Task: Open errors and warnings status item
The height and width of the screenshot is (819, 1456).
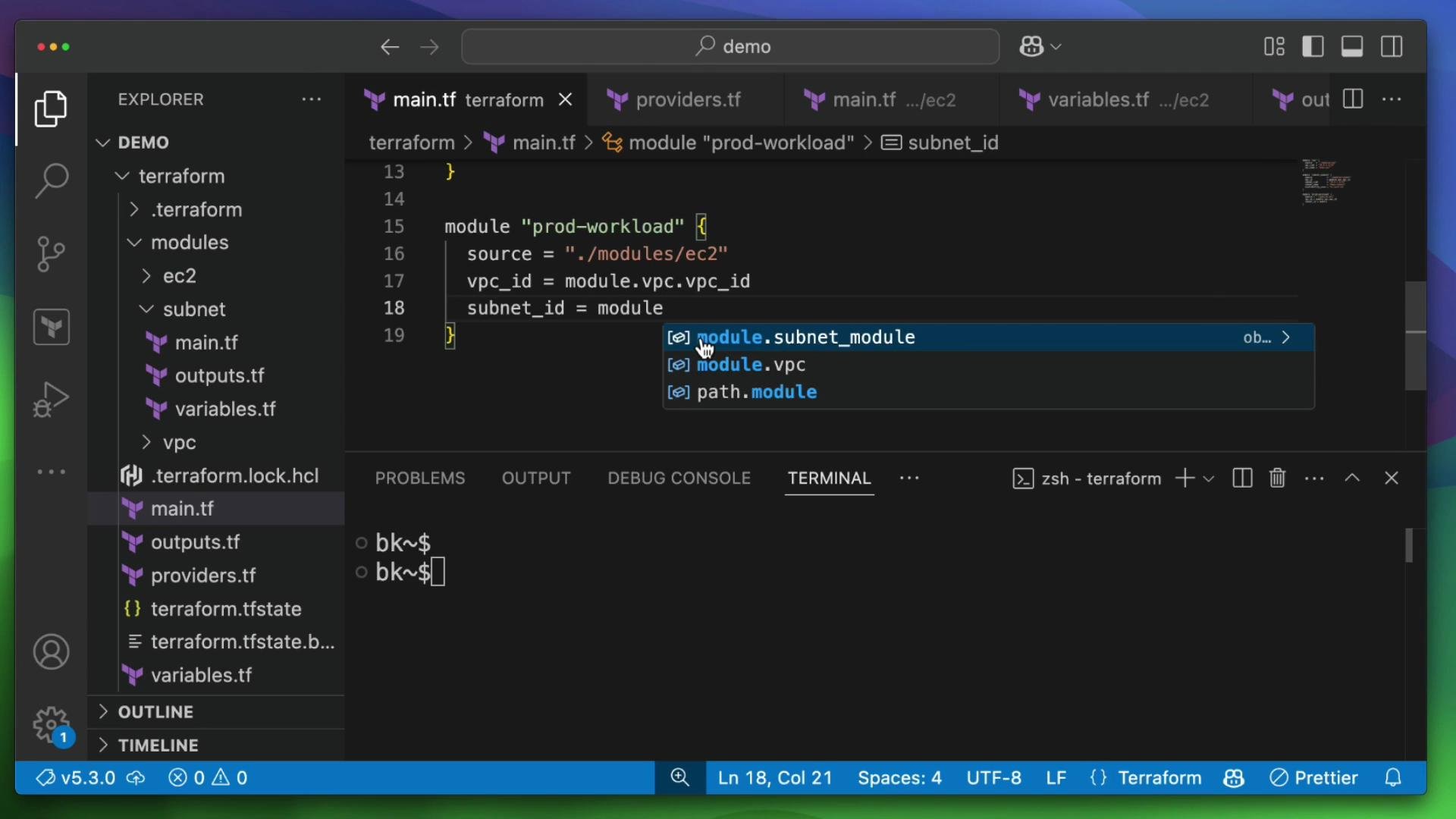Action: pos(208,778)
